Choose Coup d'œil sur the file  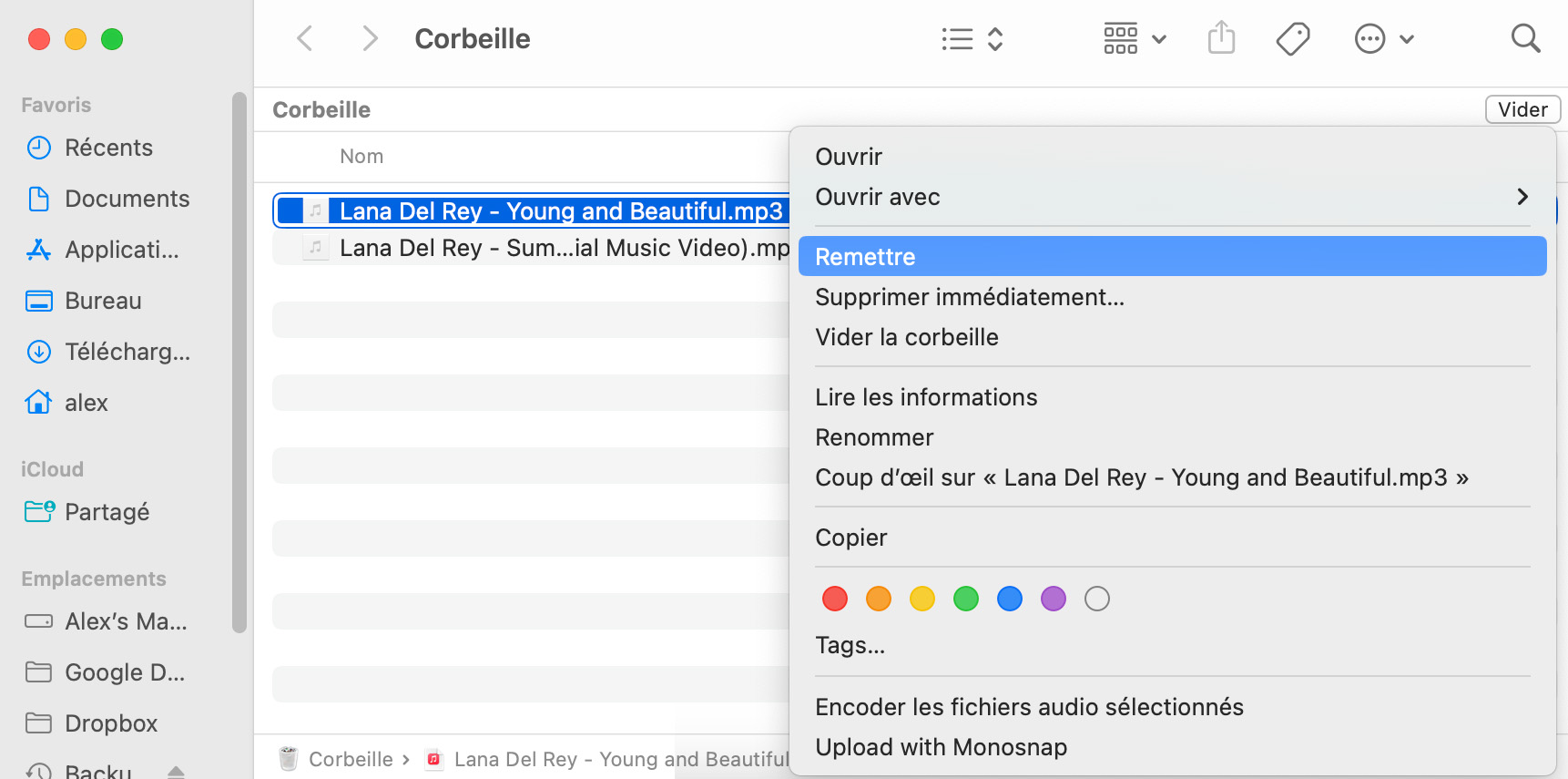pos(1173,477)
